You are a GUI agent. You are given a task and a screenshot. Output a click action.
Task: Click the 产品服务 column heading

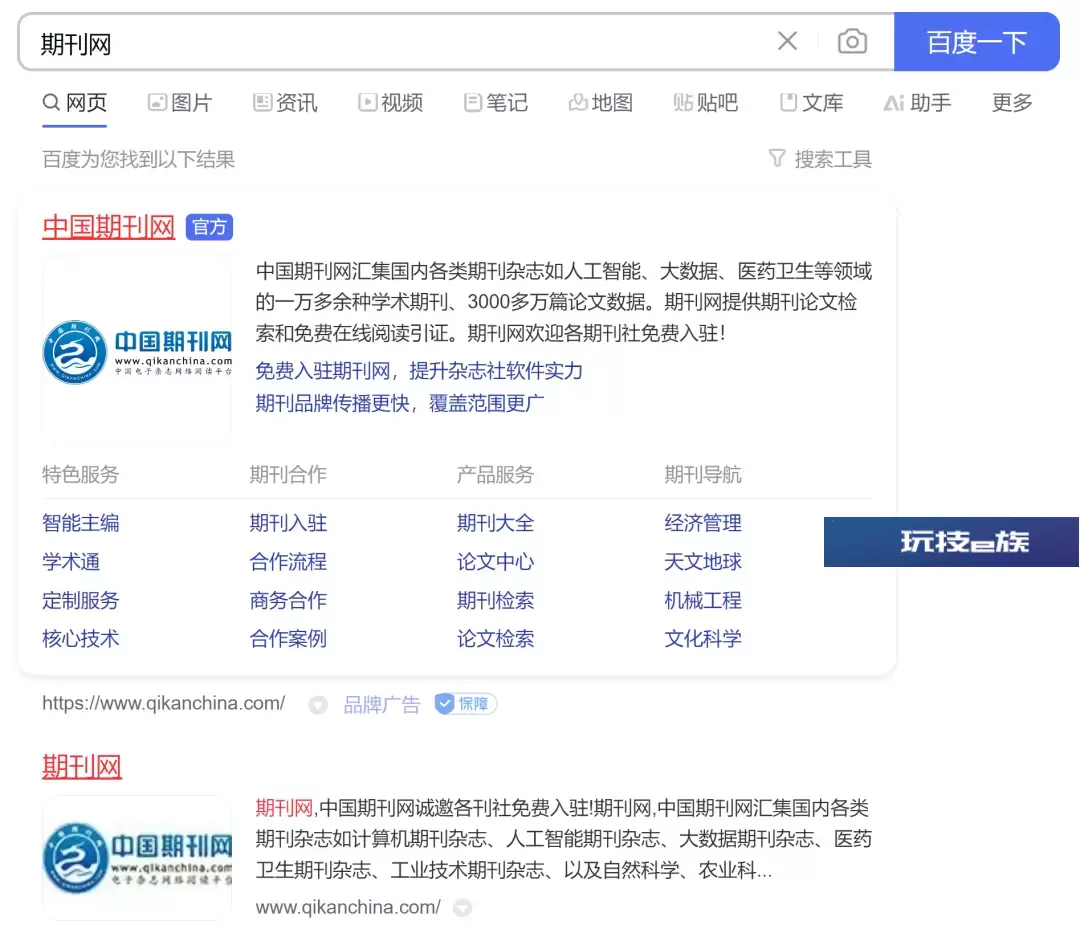(495, 474)
